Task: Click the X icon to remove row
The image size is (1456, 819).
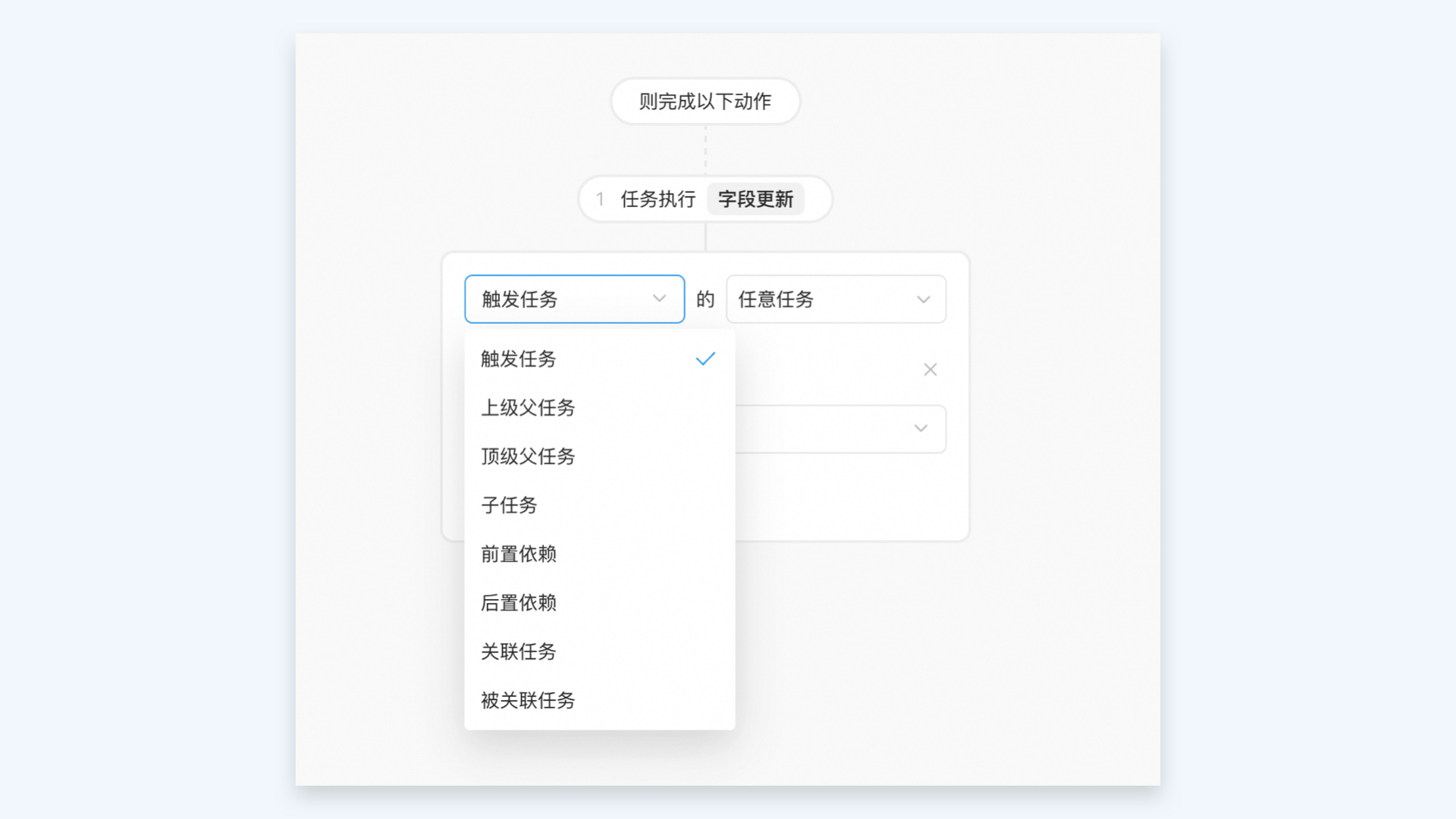Action: click(930, 370)
